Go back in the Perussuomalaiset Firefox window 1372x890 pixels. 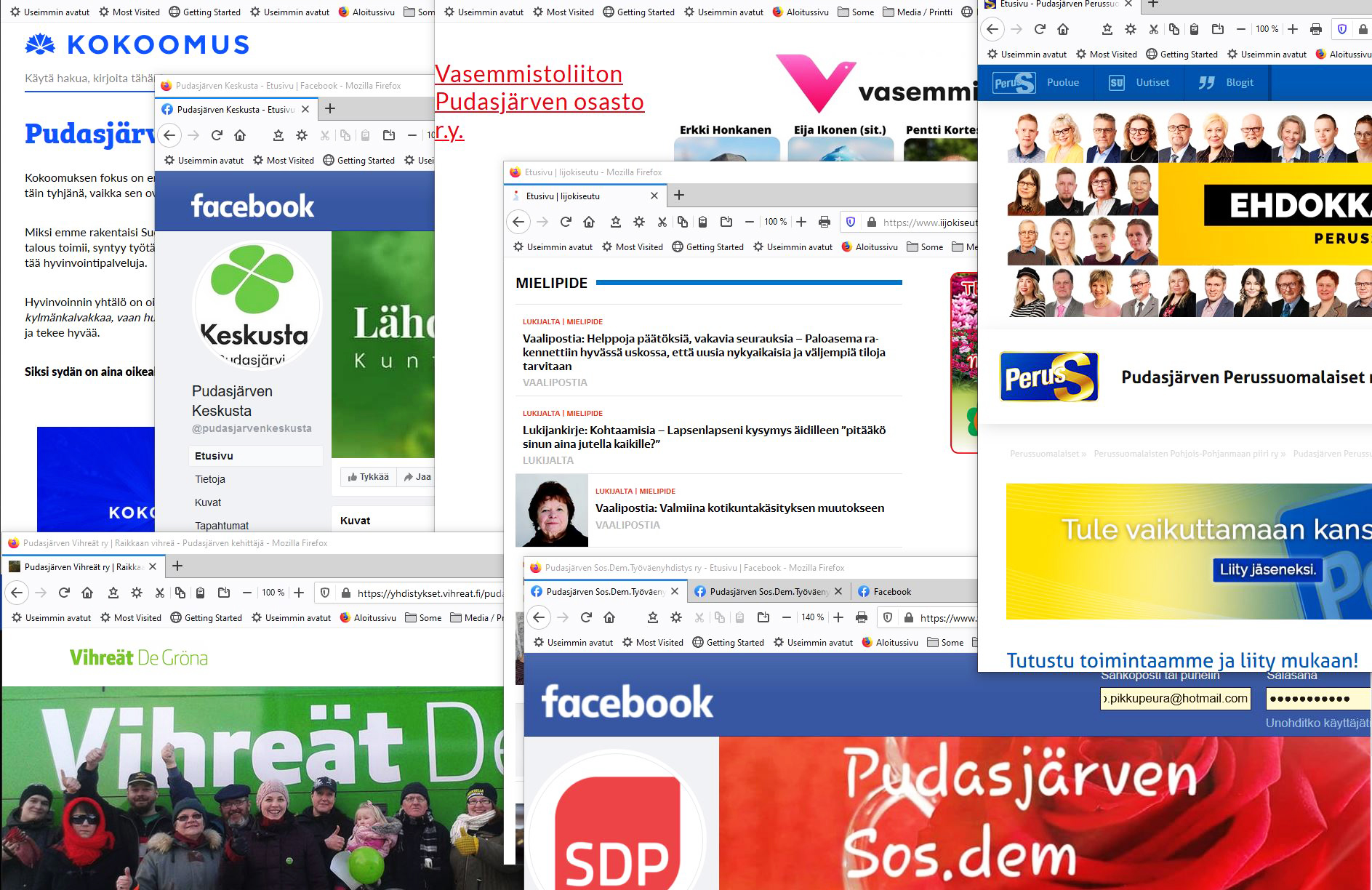point(992,29)
